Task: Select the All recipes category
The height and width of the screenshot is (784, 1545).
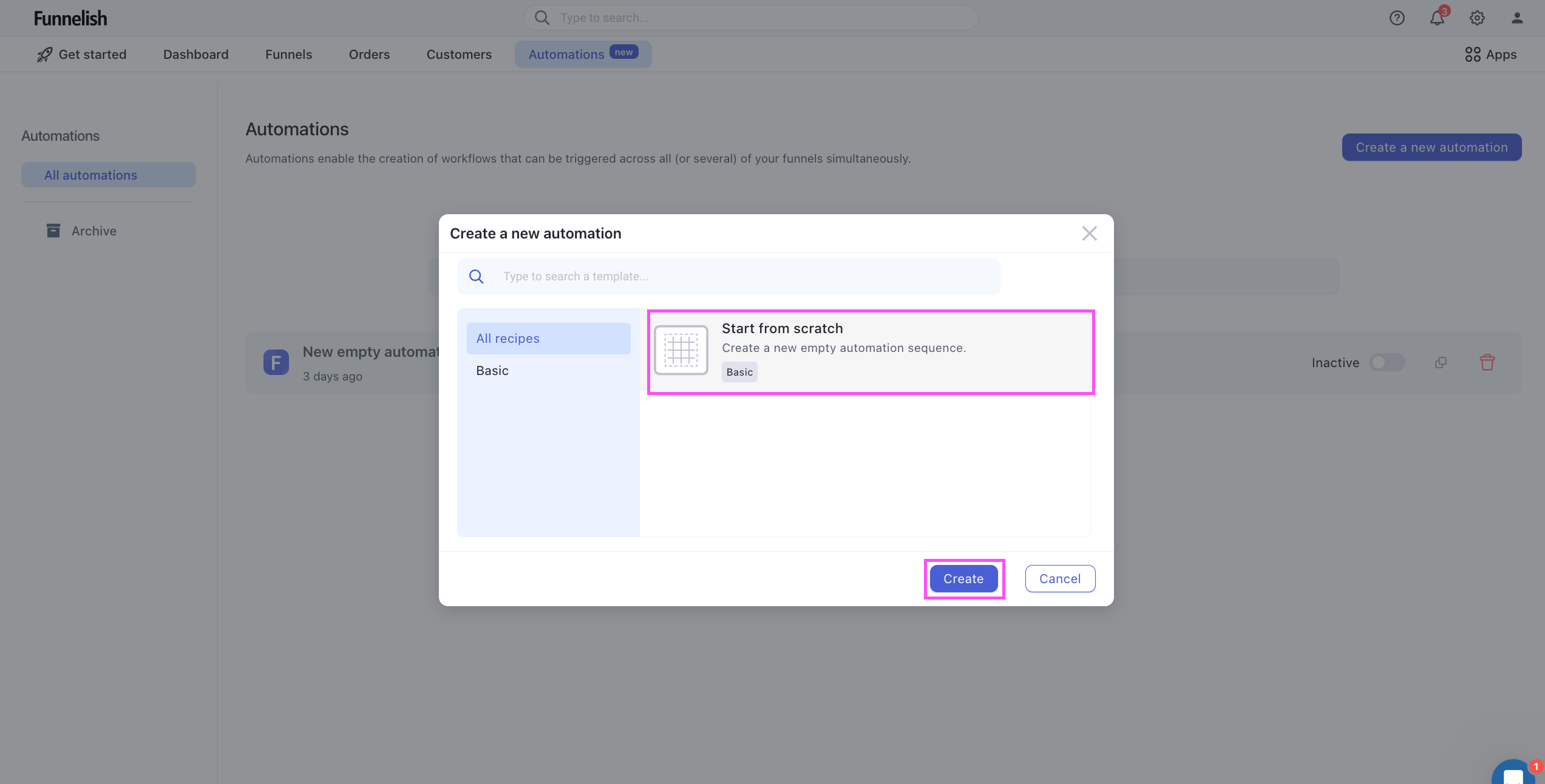Action: coord(548,339)
